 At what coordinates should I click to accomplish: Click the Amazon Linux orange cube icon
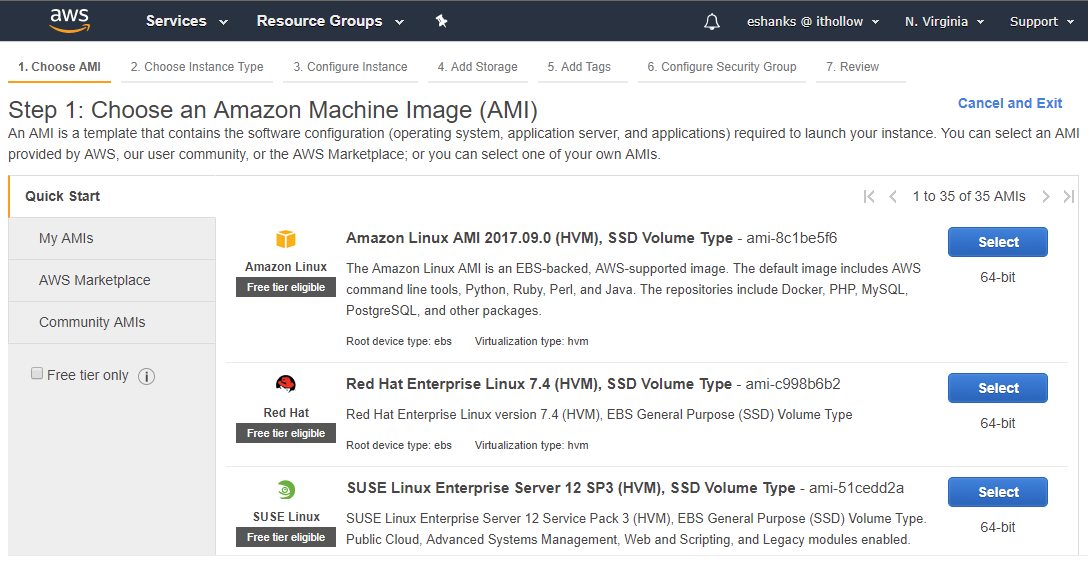tap(286, 239)
